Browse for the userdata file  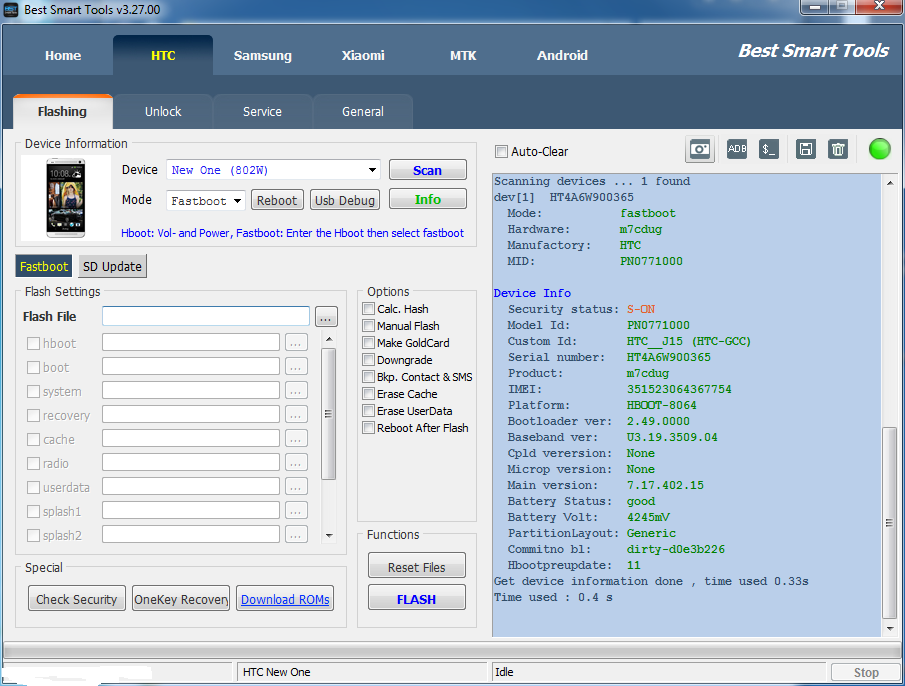[x=296, y=487]
